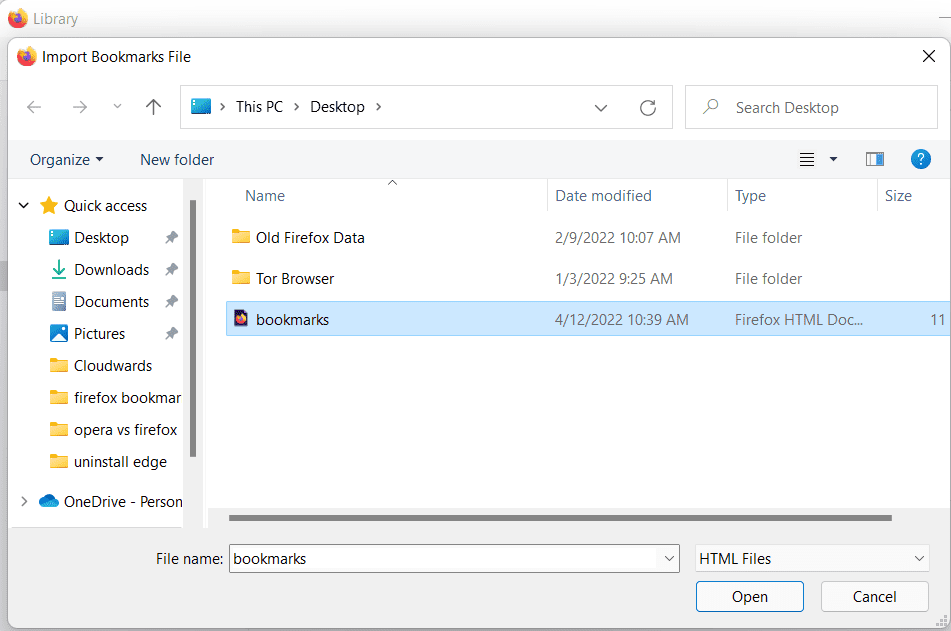Click the File name text field

tap(443, 558)
